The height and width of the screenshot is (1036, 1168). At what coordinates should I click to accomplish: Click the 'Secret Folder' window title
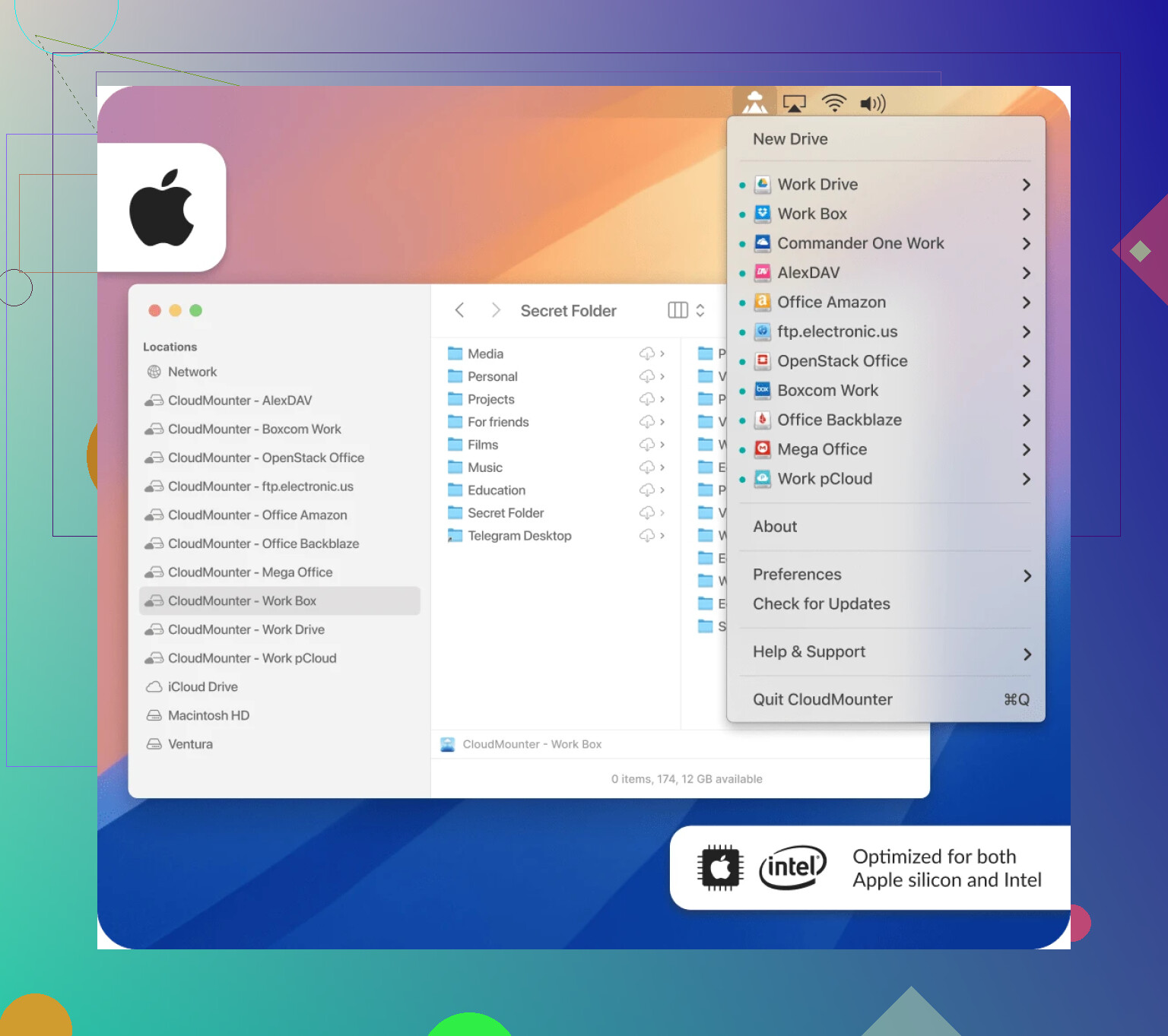(x=569, y=311)
